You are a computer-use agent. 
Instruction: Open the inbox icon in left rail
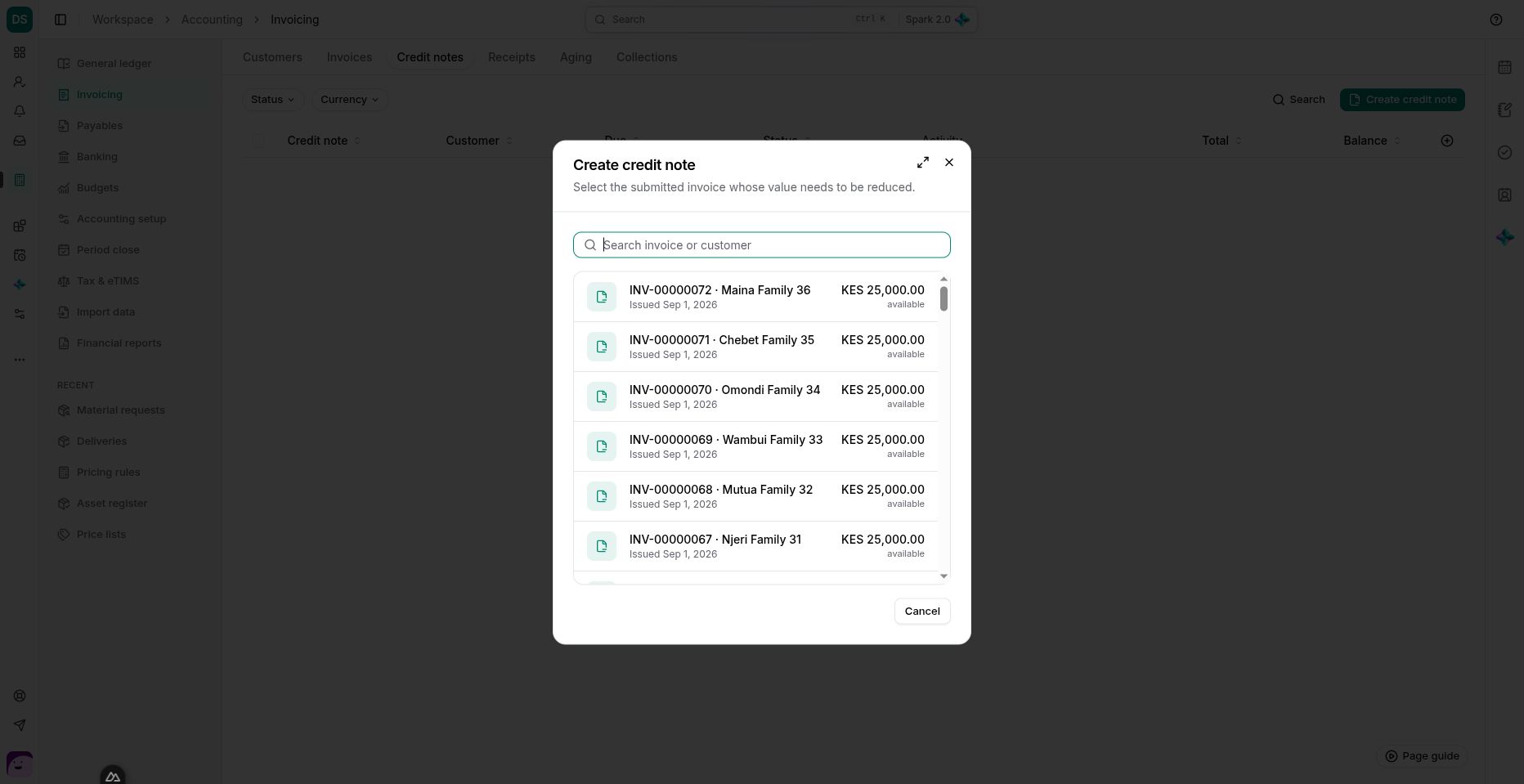pos(20,141)
